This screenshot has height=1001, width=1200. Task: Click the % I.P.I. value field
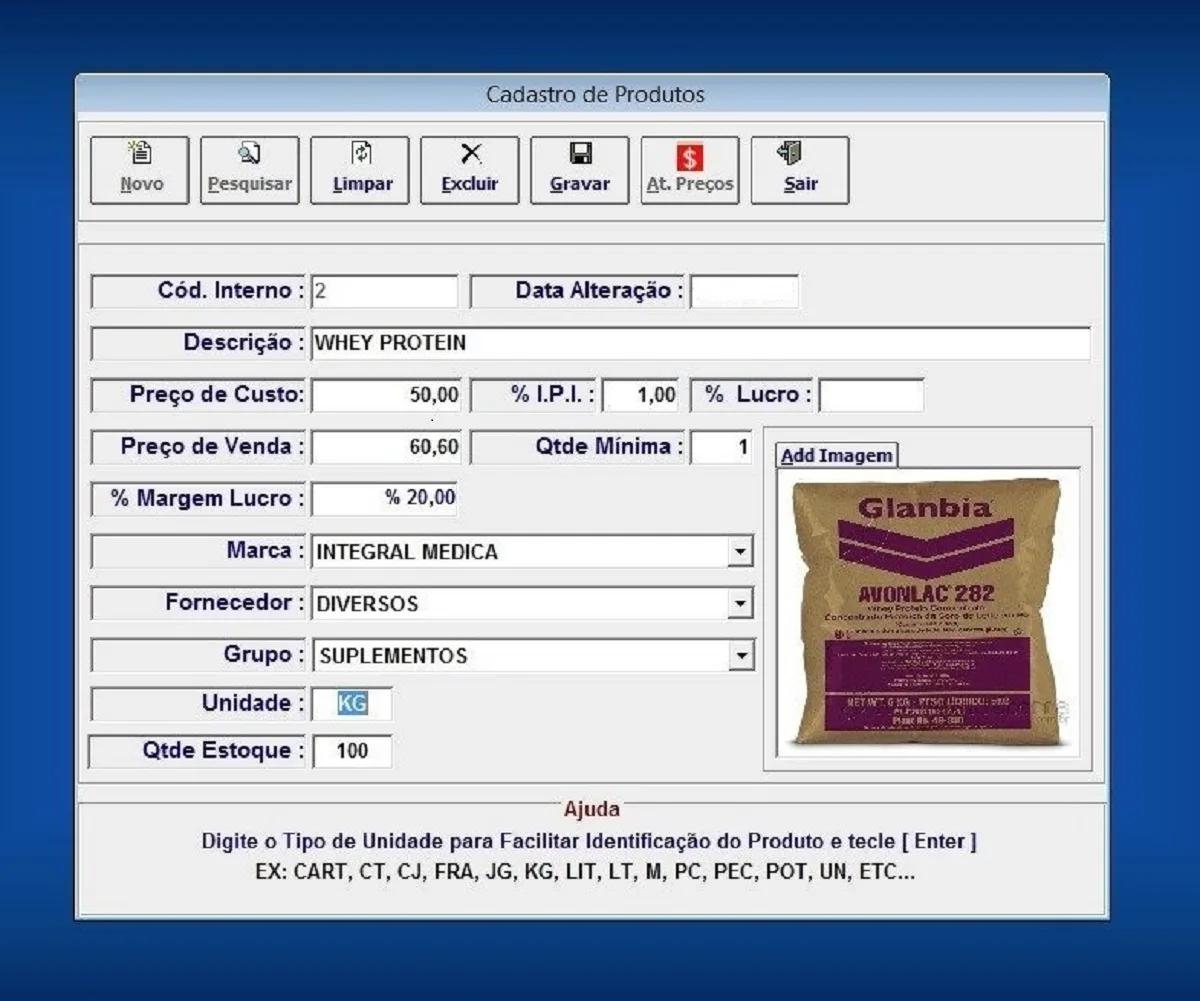(641, 395)
